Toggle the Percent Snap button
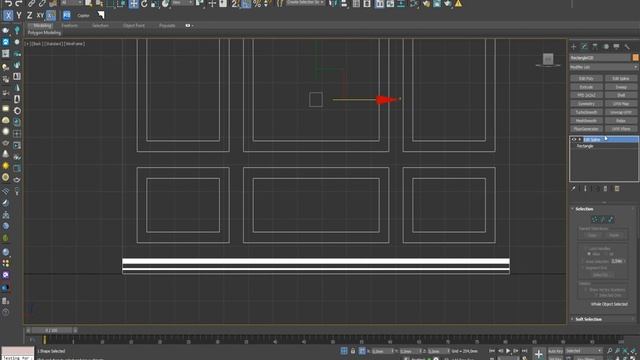The image size is (640, 360). pos(257,4)
